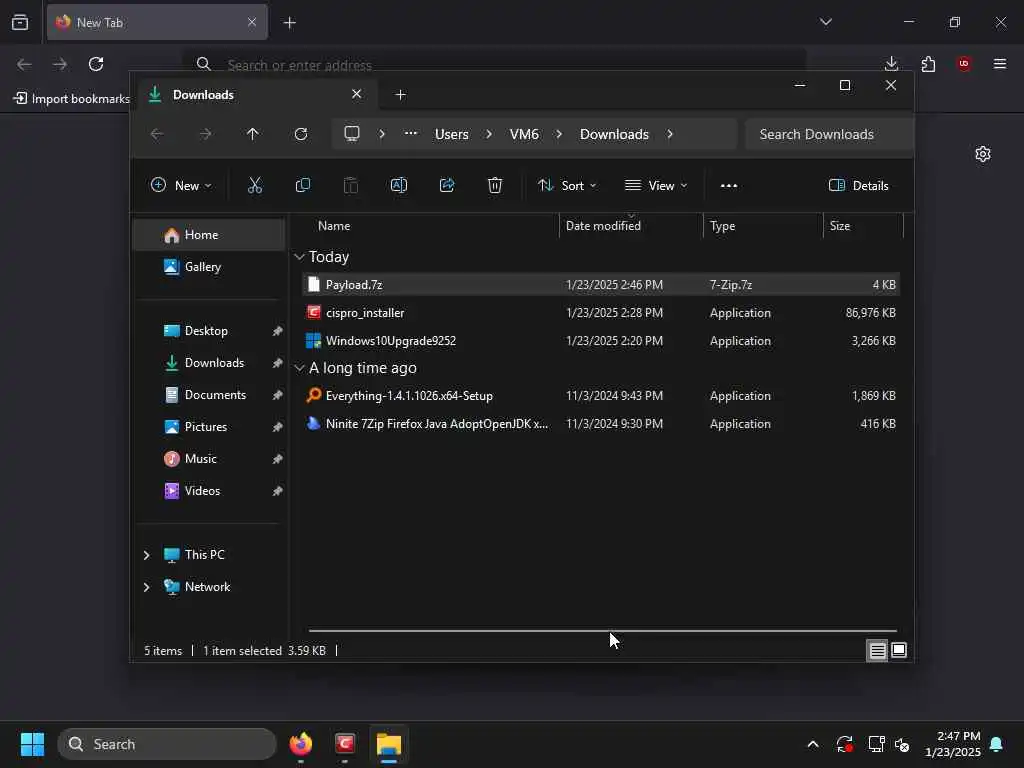Open Downloads in the sidebar

pyautogui.click(x=209, y=363)
